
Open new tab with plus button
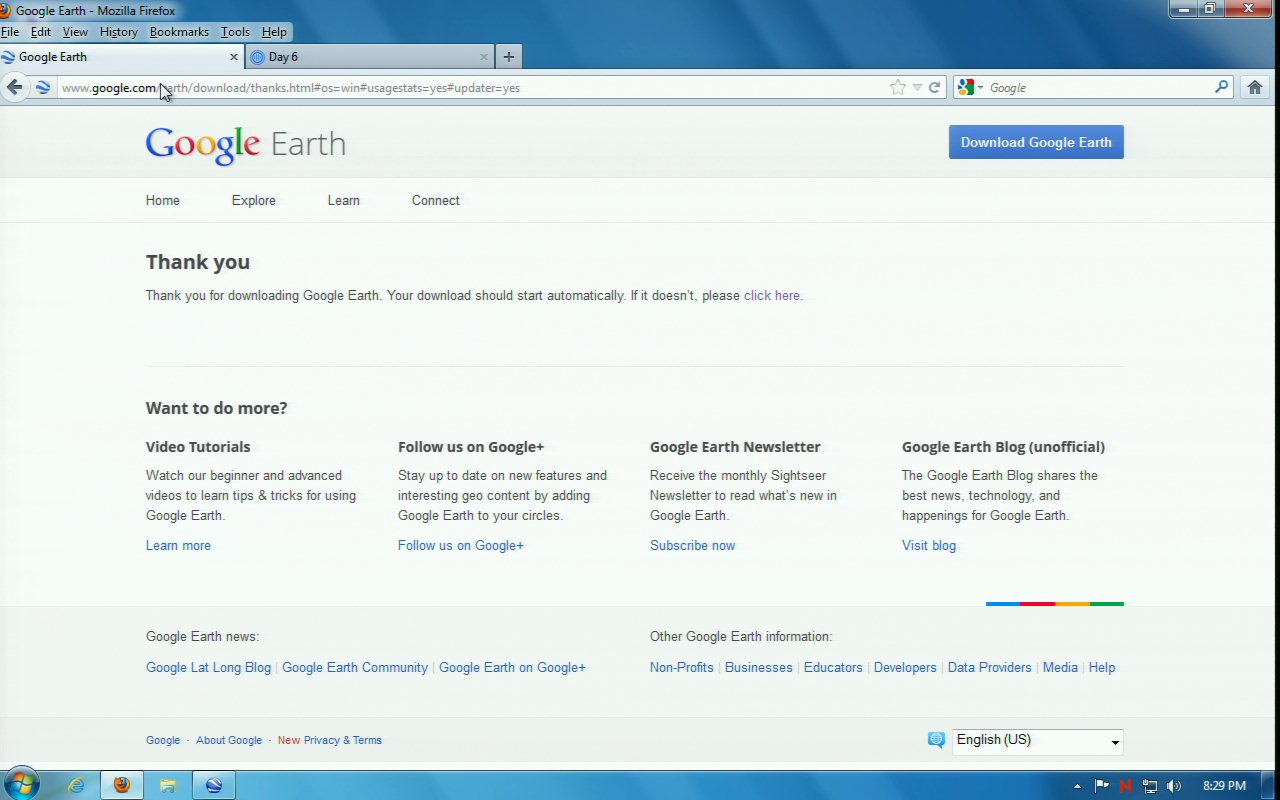pos(508,57)
